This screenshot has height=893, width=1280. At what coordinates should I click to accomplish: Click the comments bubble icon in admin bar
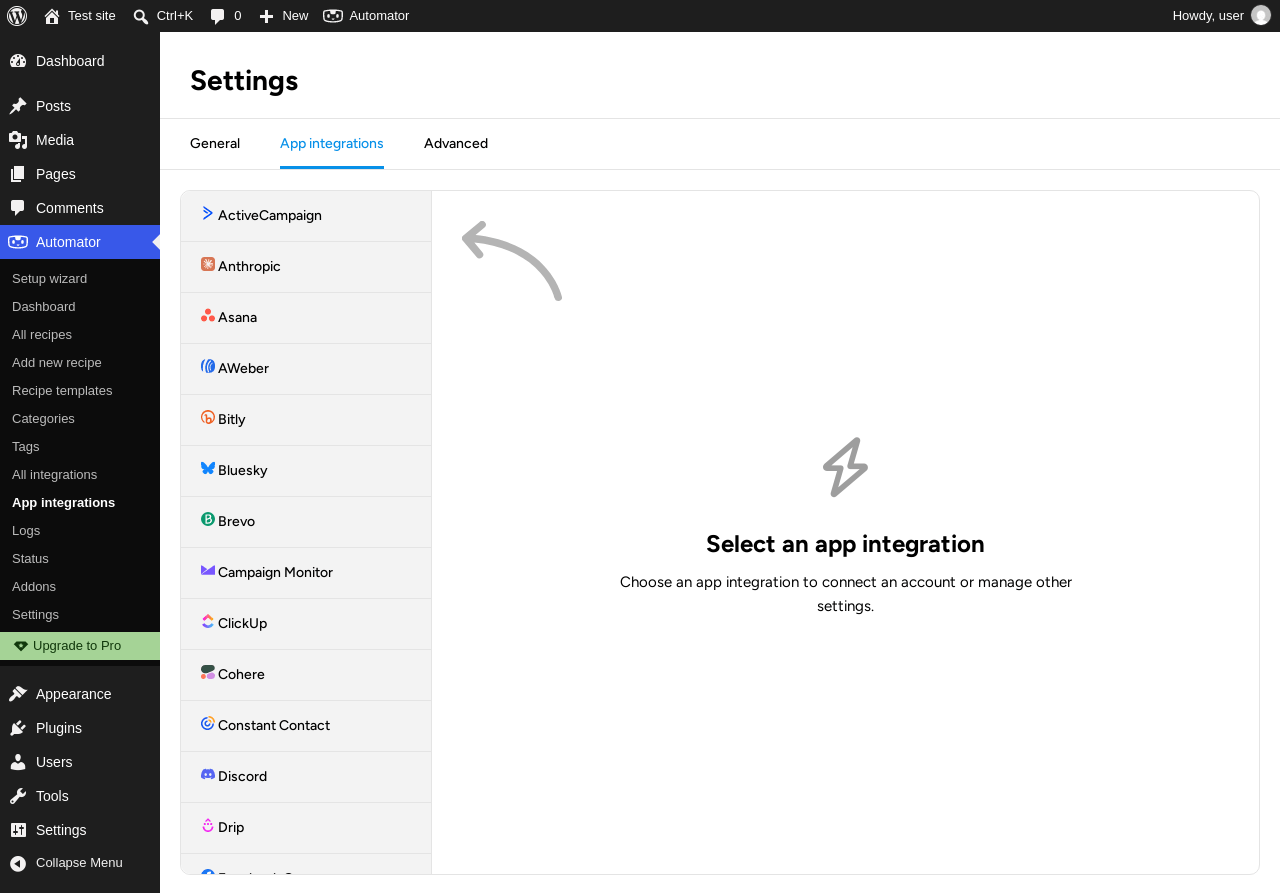tap(217, 16)
